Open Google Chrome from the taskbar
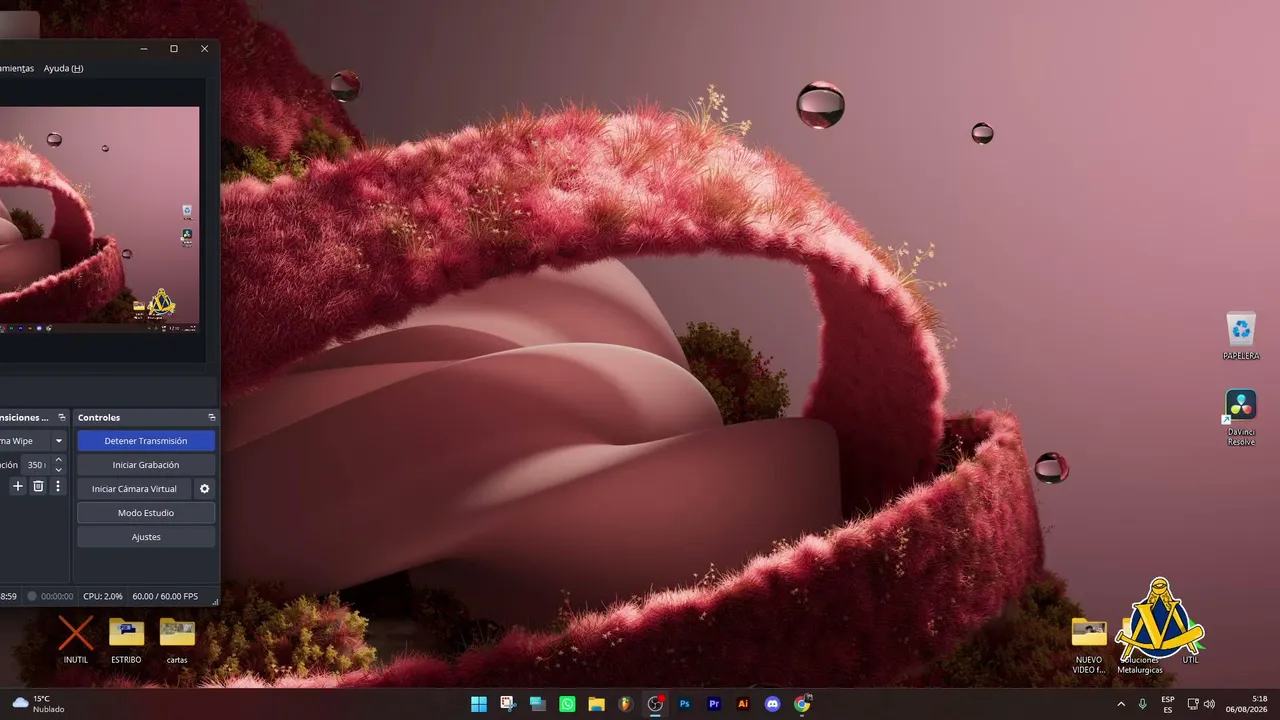Screen dimensions: 1280x720 (x=802, y=704)
